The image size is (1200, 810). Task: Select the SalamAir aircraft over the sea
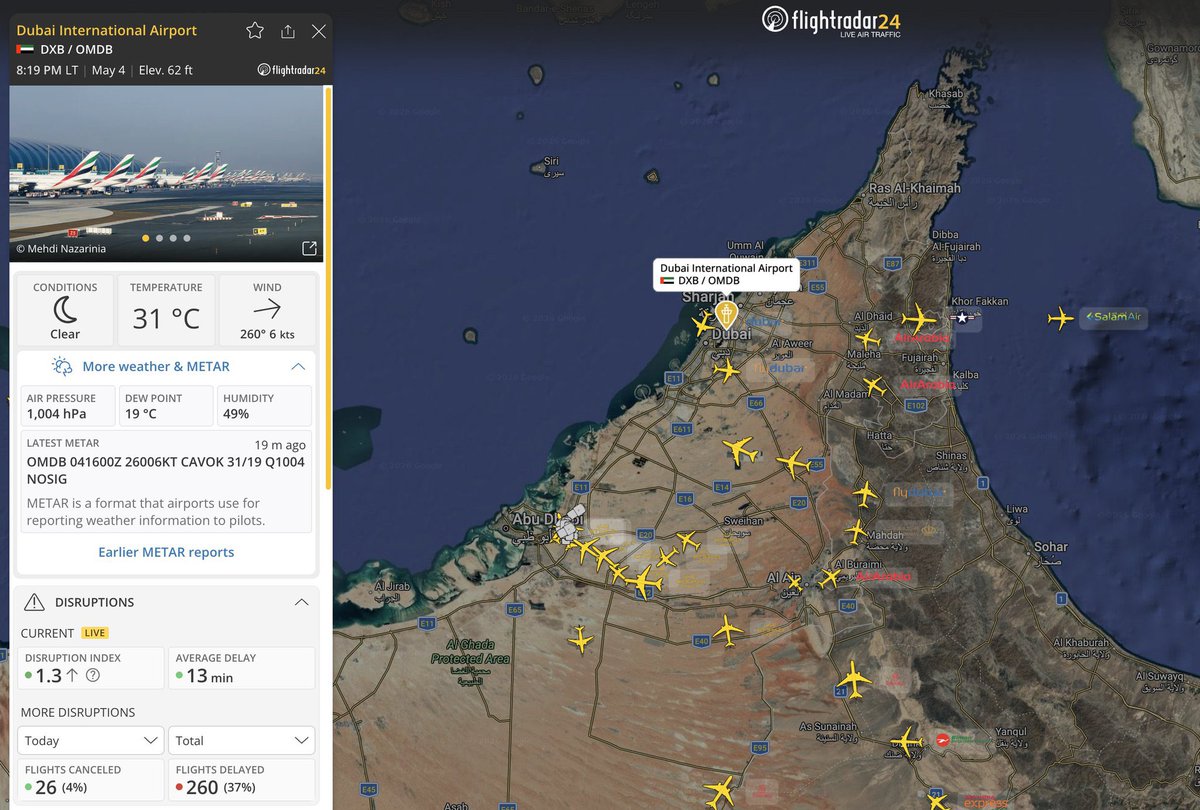[1060, 319]
